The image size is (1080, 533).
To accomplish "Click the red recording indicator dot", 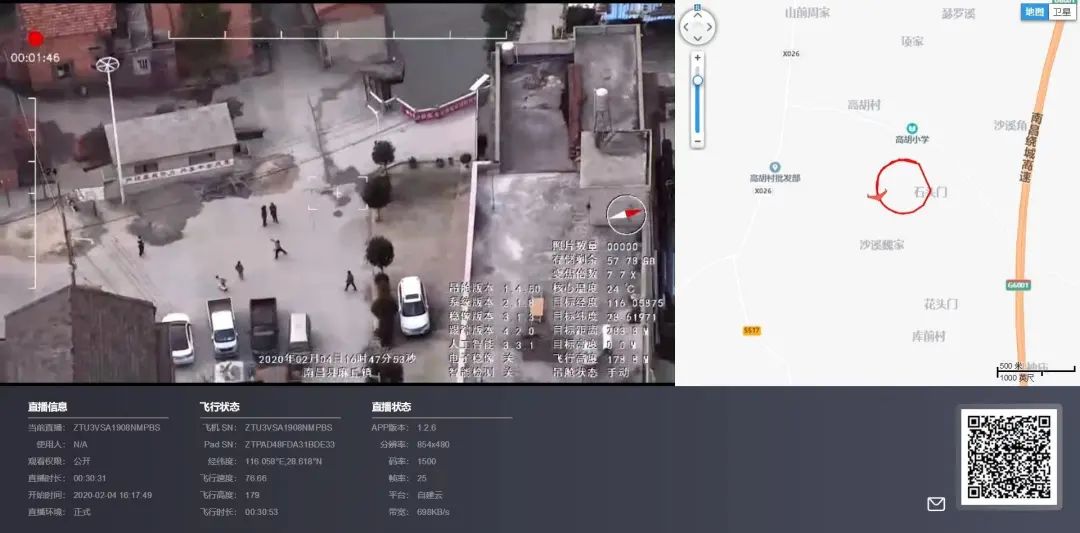I will 35,39.
